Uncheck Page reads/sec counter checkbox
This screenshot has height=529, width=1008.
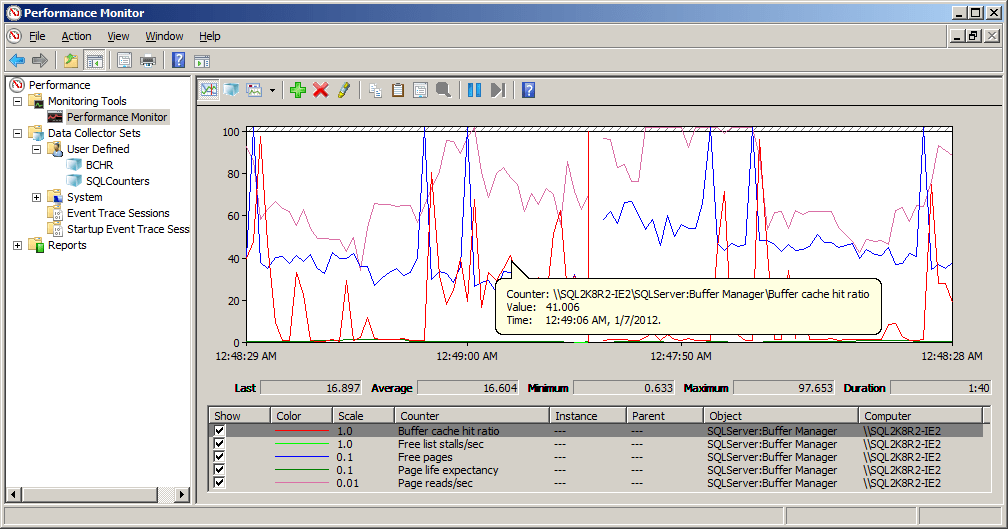coord(219,483)
